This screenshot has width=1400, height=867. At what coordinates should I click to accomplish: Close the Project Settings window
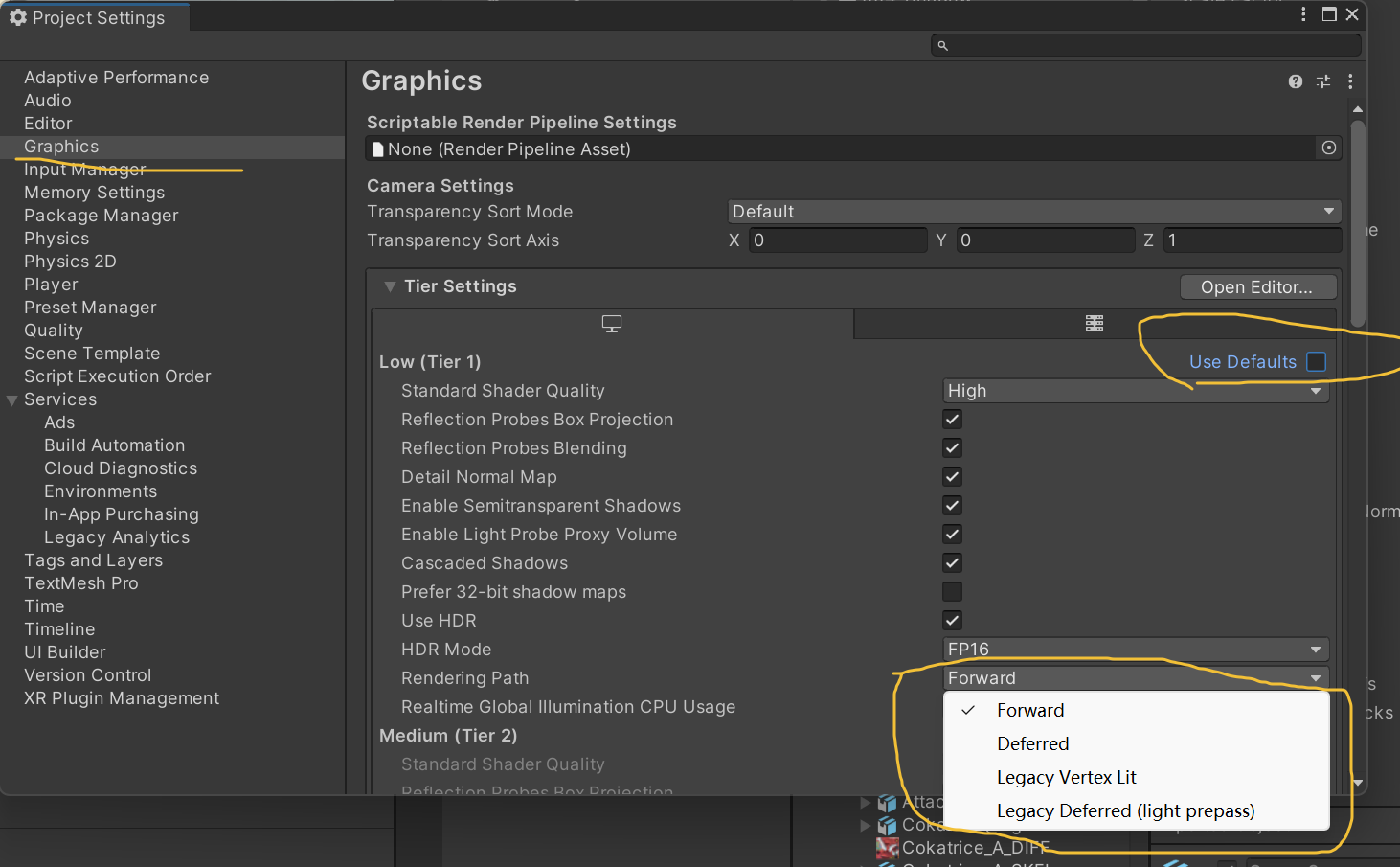[1352, 14]
